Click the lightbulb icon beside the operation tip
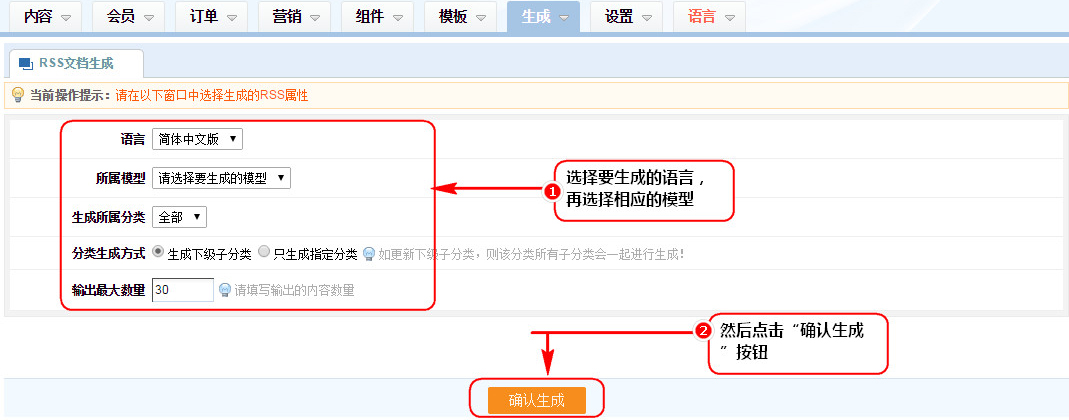 pos(17,96)
